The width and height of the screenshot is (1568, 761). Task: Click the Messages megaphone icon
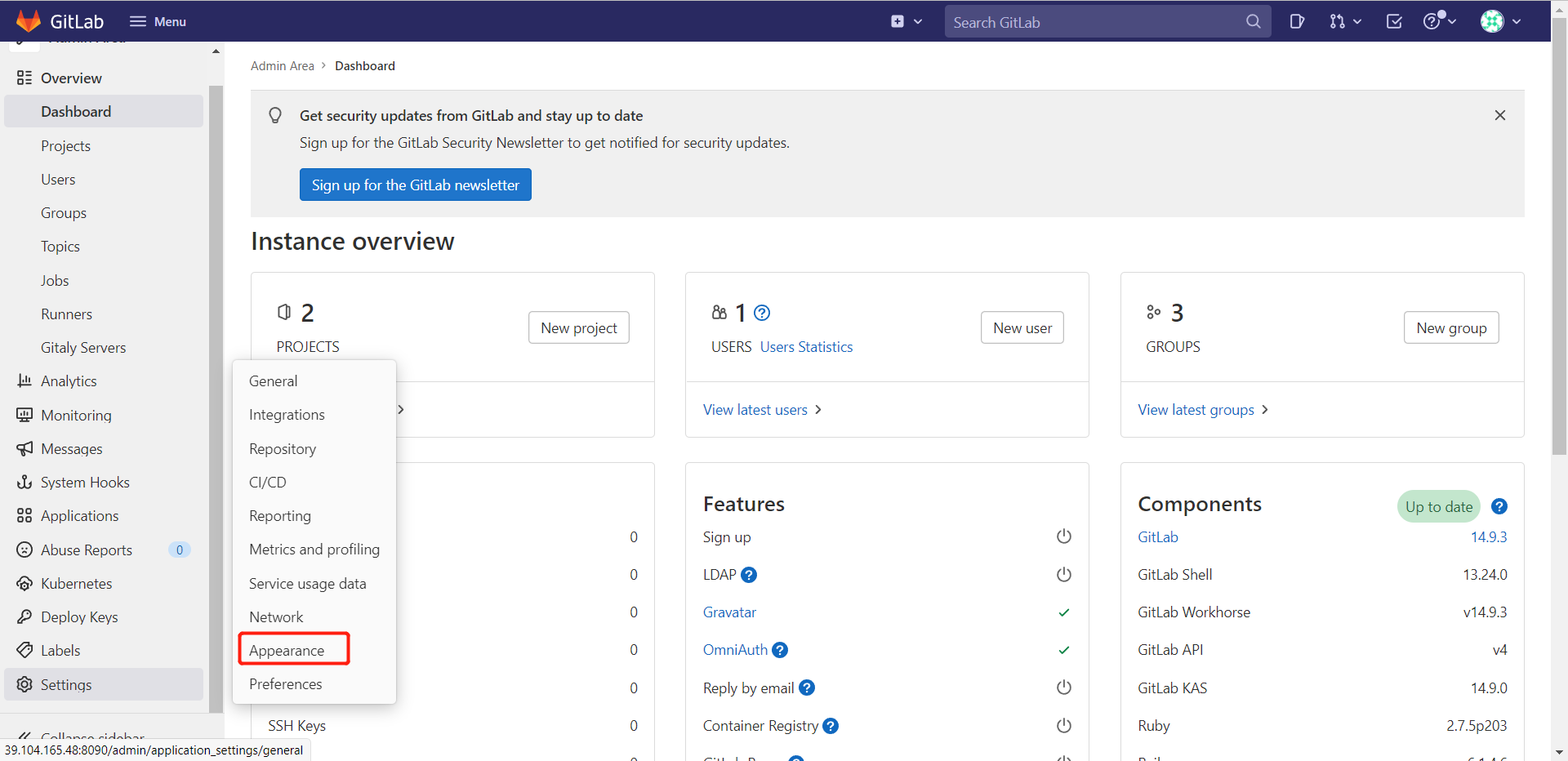24,448
